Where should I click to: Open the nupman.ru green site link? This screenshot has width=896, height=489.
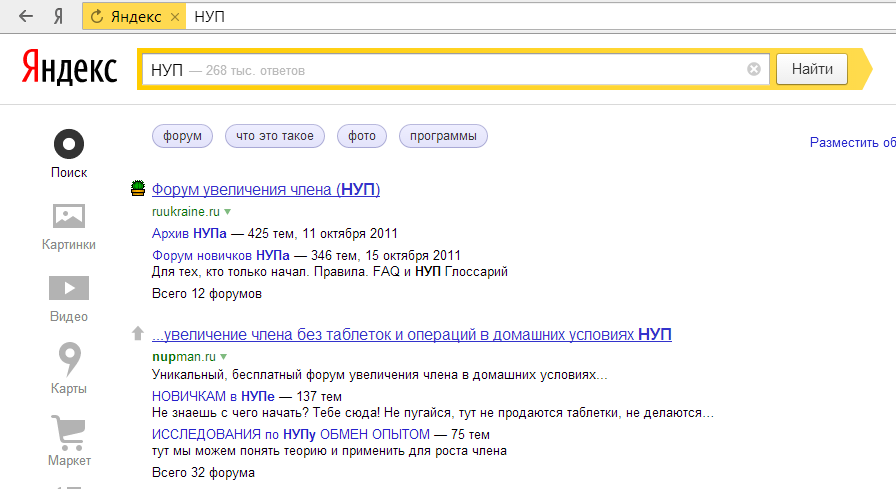[183, 356]
